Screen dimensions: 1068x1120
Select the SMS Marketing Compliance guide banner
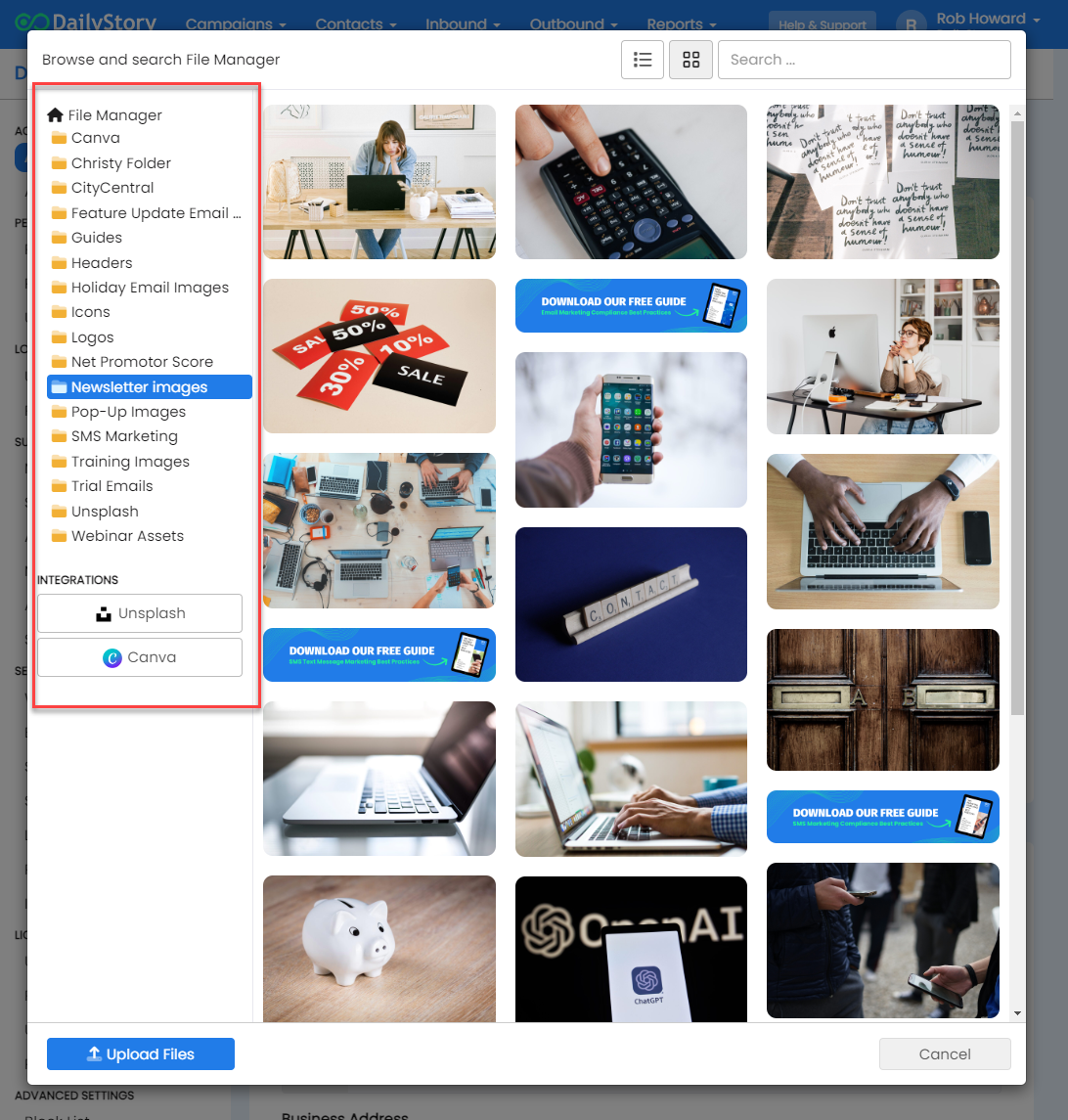coord(883,817)
